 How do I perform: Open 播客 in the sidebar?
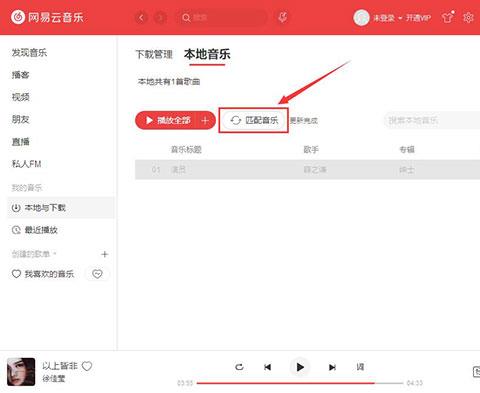(x=20, y=75)
